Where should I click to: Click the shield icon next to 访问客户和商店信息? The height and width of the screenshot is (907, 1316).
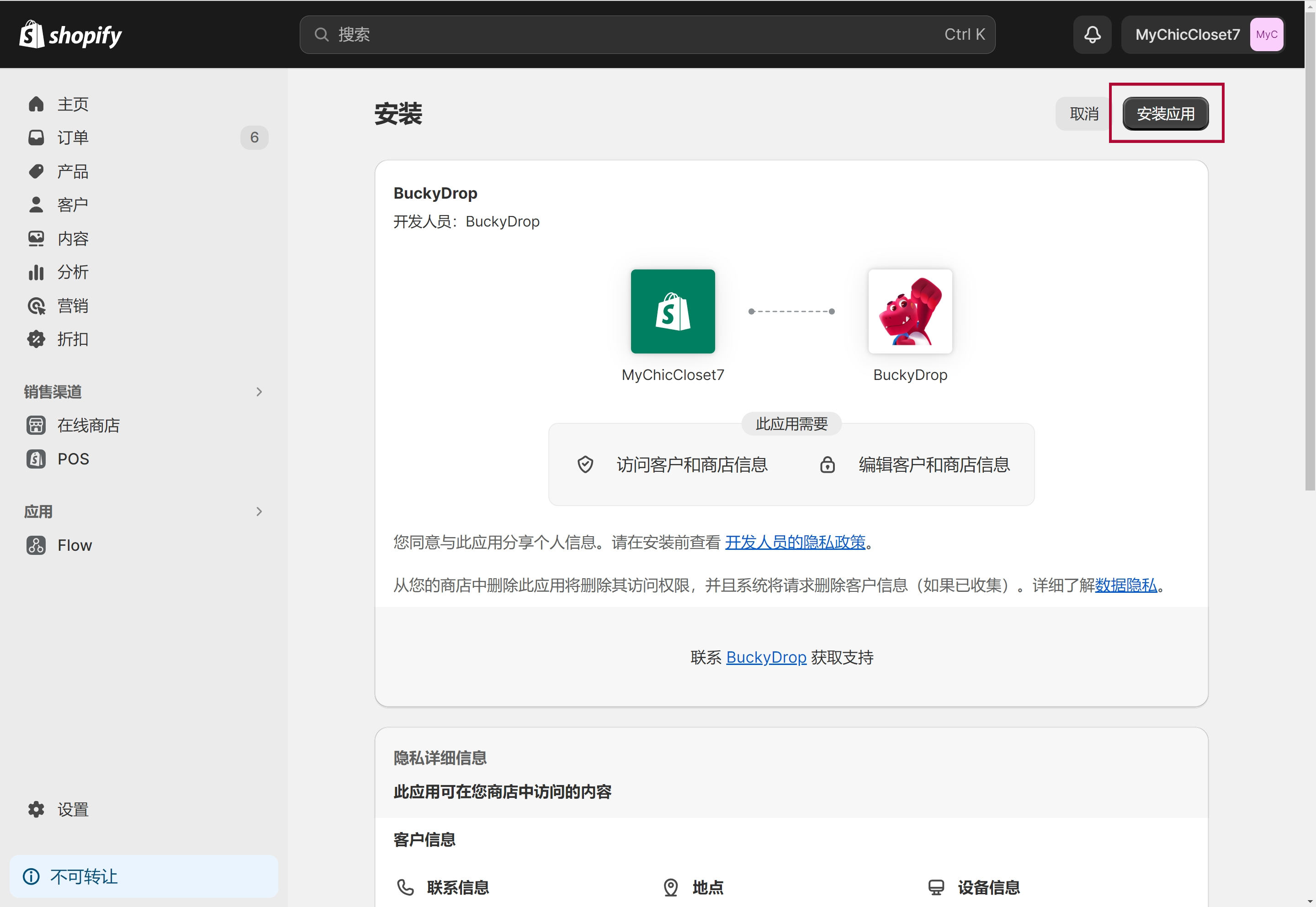(585, 465)
